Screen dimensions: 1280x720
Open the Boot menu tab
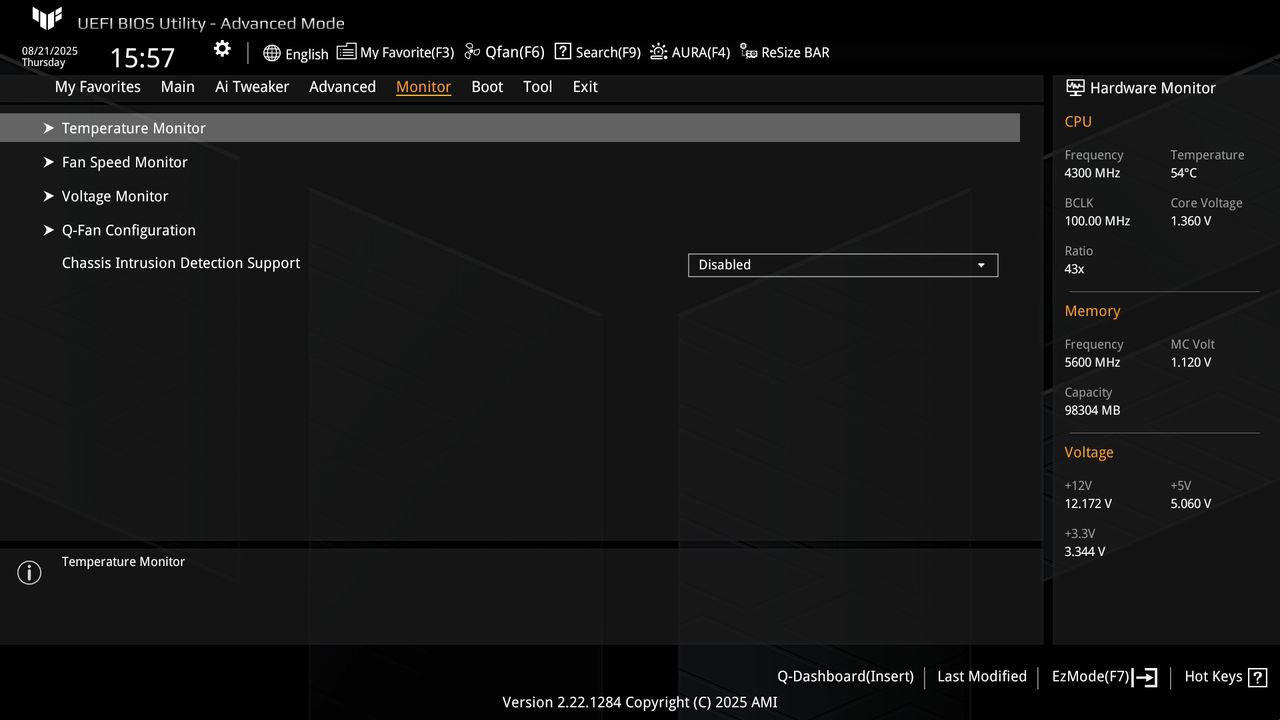[487, 87]
